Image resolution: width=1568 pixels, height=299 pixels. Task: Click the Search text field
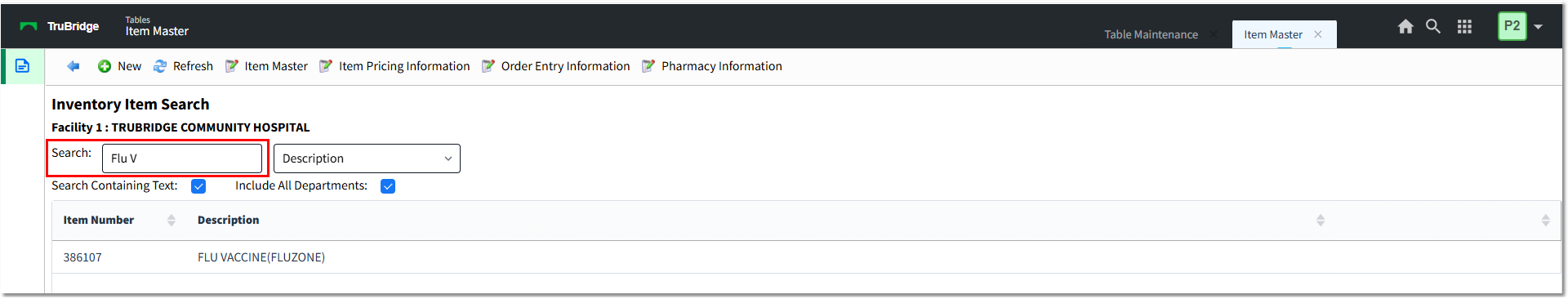click(182, 158)
